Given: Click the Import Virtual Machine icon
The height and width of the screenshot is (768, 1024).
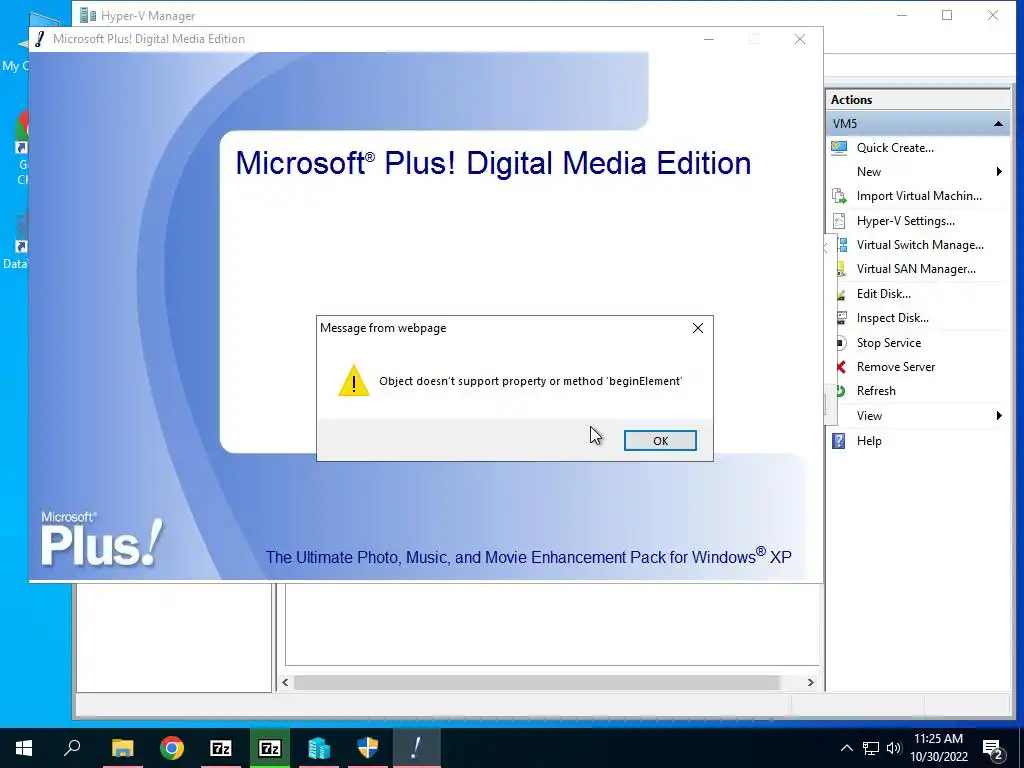Looking at the screenshot, I should tap(839, 196).
